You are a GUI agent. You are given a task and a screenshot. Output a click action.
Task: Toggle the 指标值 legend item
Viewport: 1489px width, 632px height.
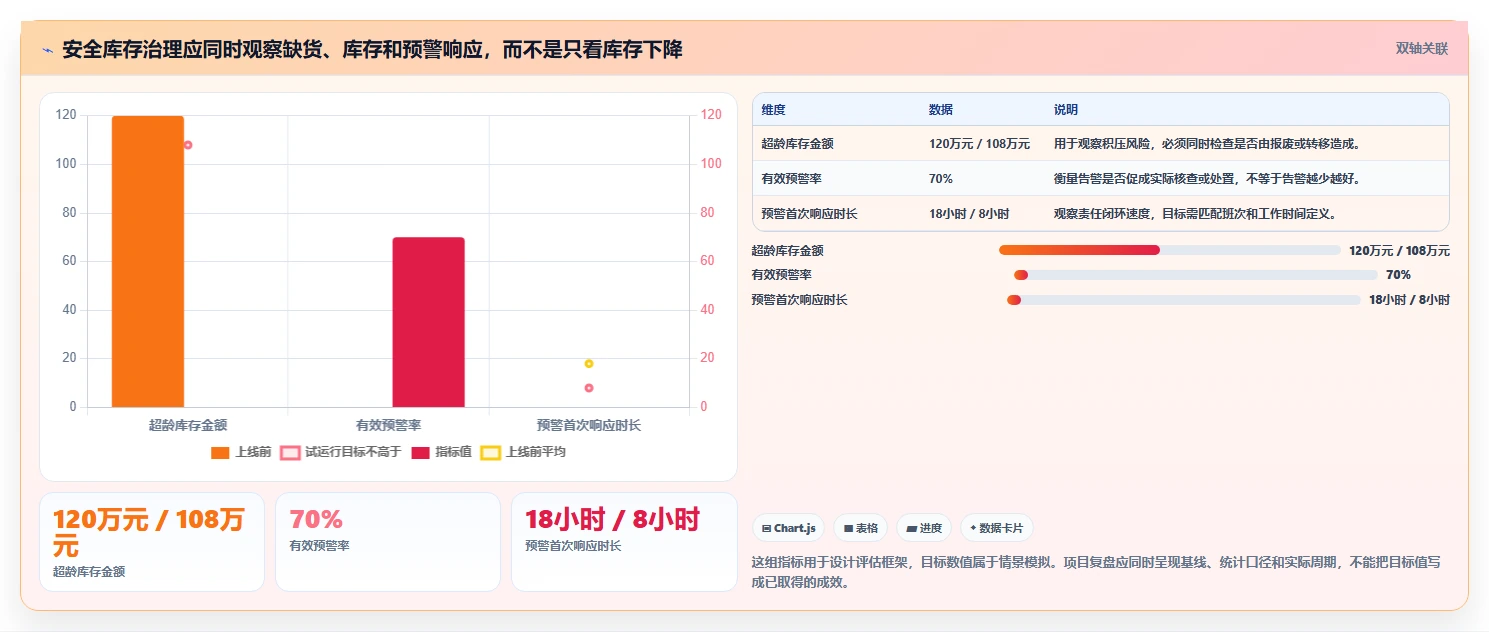pos(441,452)
